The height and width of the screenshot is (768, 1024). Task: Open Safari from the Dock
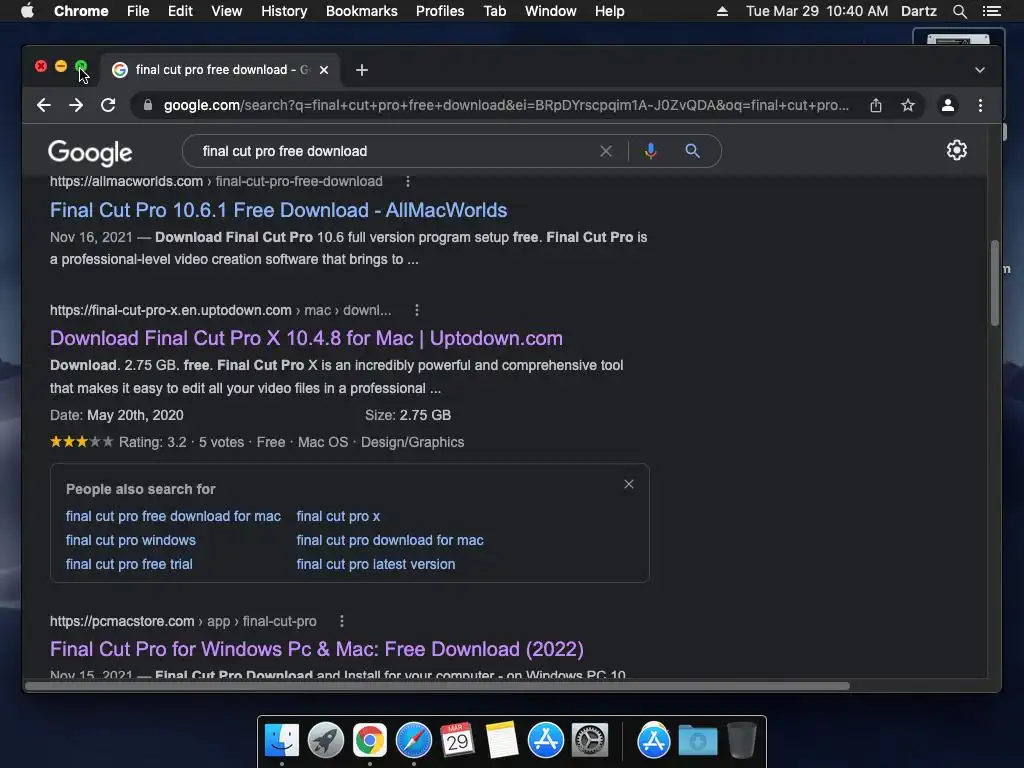click(414, 741)
